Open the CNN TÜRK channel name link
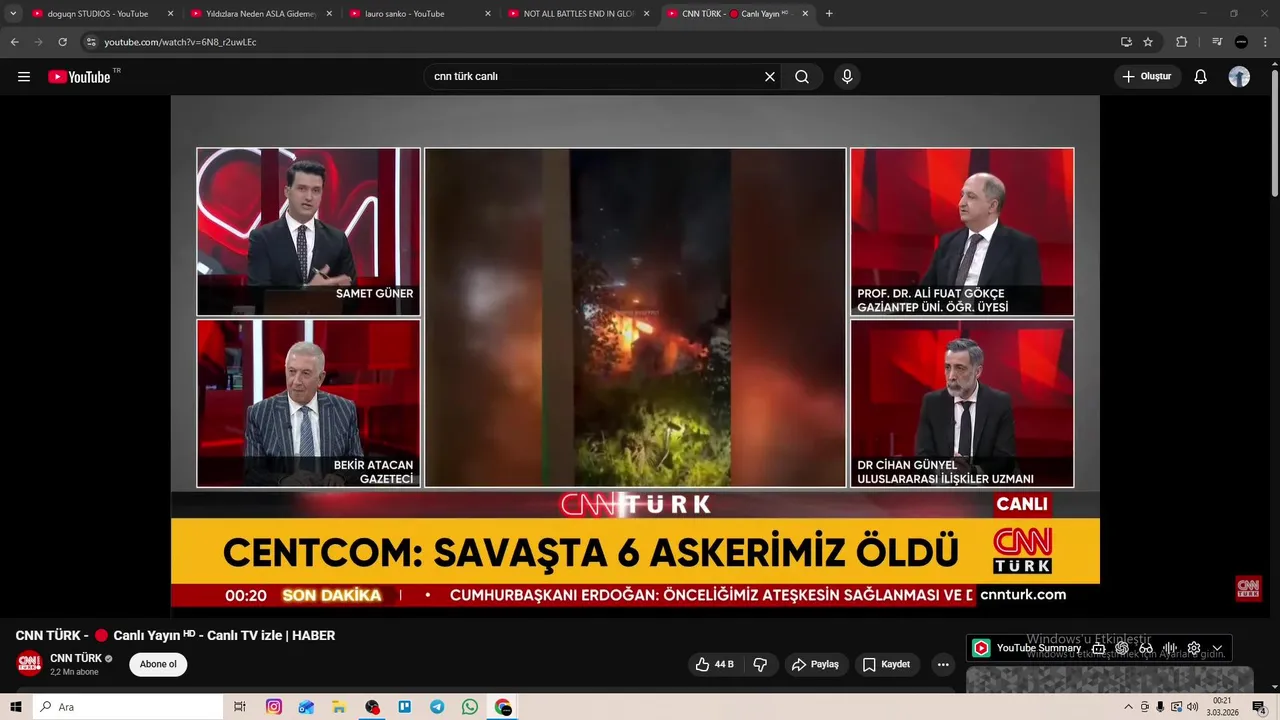 click(76, 658)
